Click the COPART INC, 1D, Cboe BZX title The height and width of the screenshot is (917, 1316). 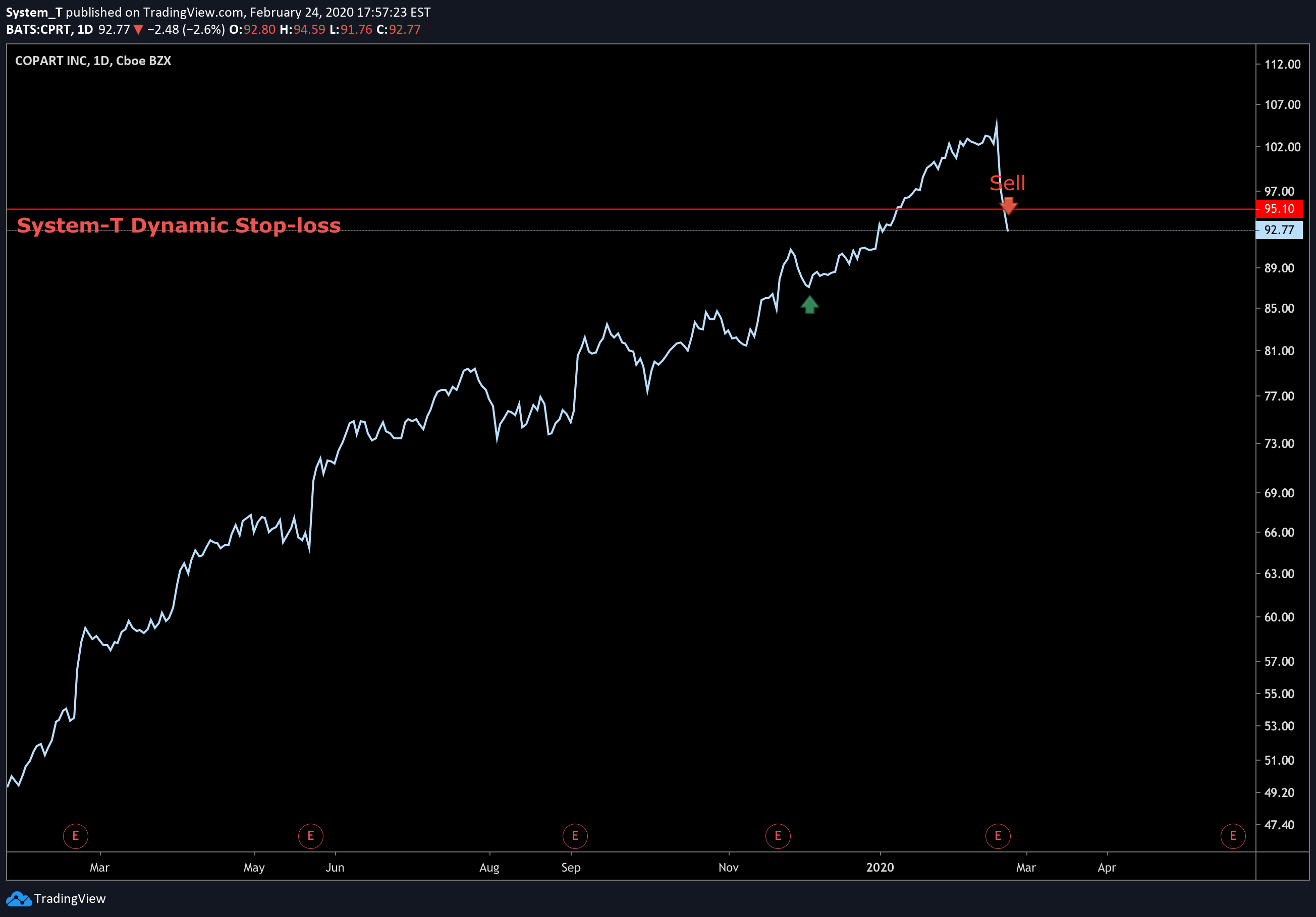click(93, 61)
